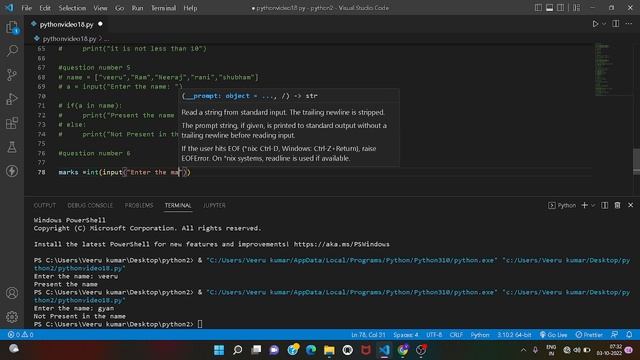Place cursor on line 78 marks code
This screenshot has height=360, width=640.
tap(124, 172)
